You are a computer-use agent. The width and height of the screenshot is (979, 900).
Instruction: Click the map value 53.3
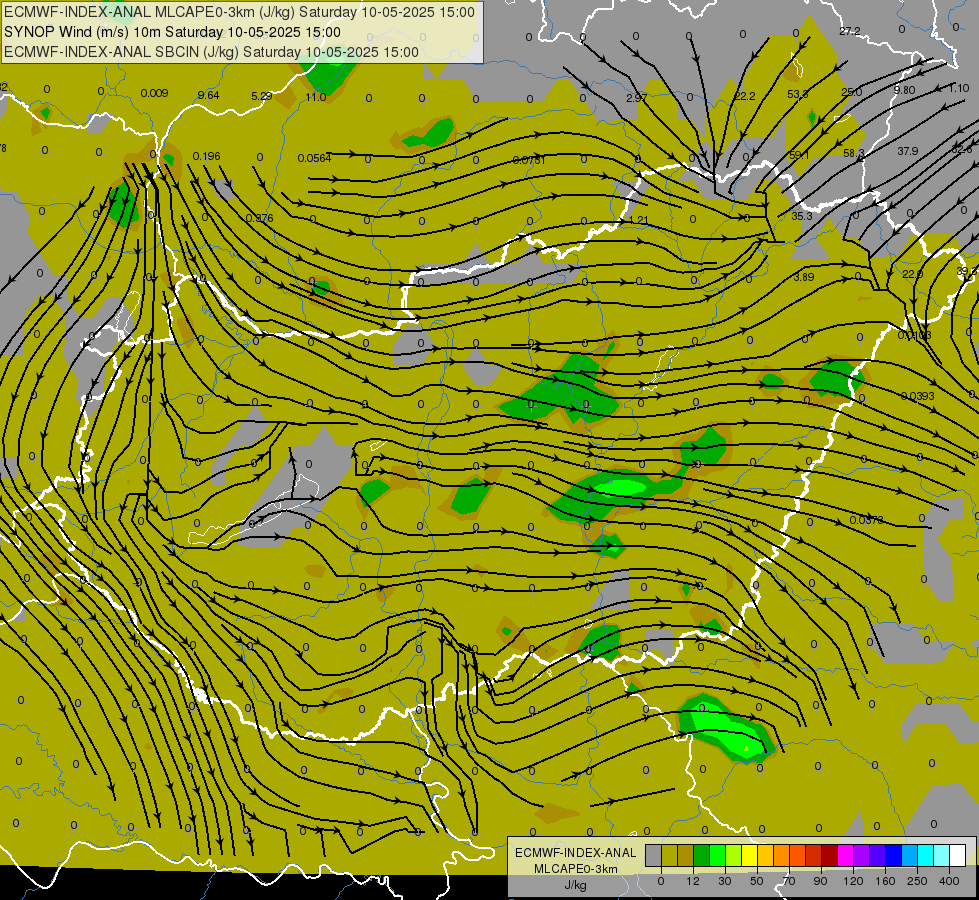point(797,94)
